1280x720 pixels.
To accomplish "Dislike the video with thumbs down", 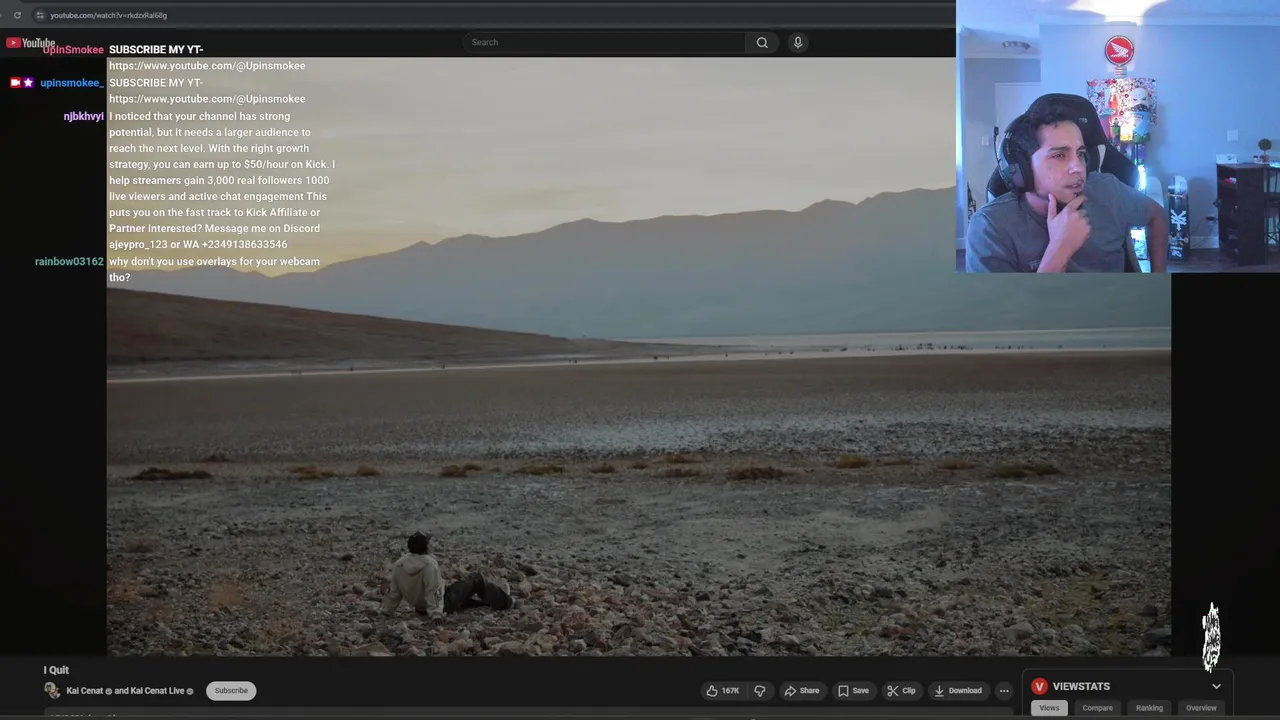I will [760, 691].
